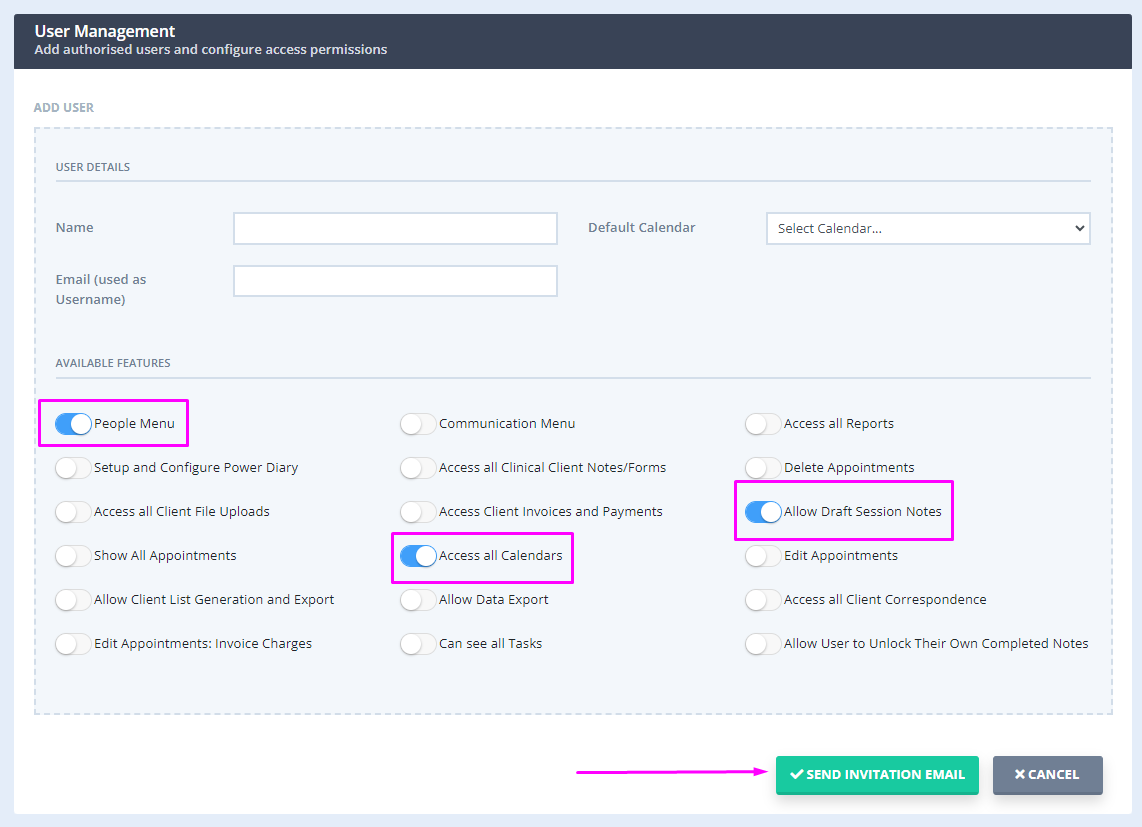This screenshot has height=827, width=1142.
Task: Disable the Access all Calendars toggle
Action: [x=417, y=555]
